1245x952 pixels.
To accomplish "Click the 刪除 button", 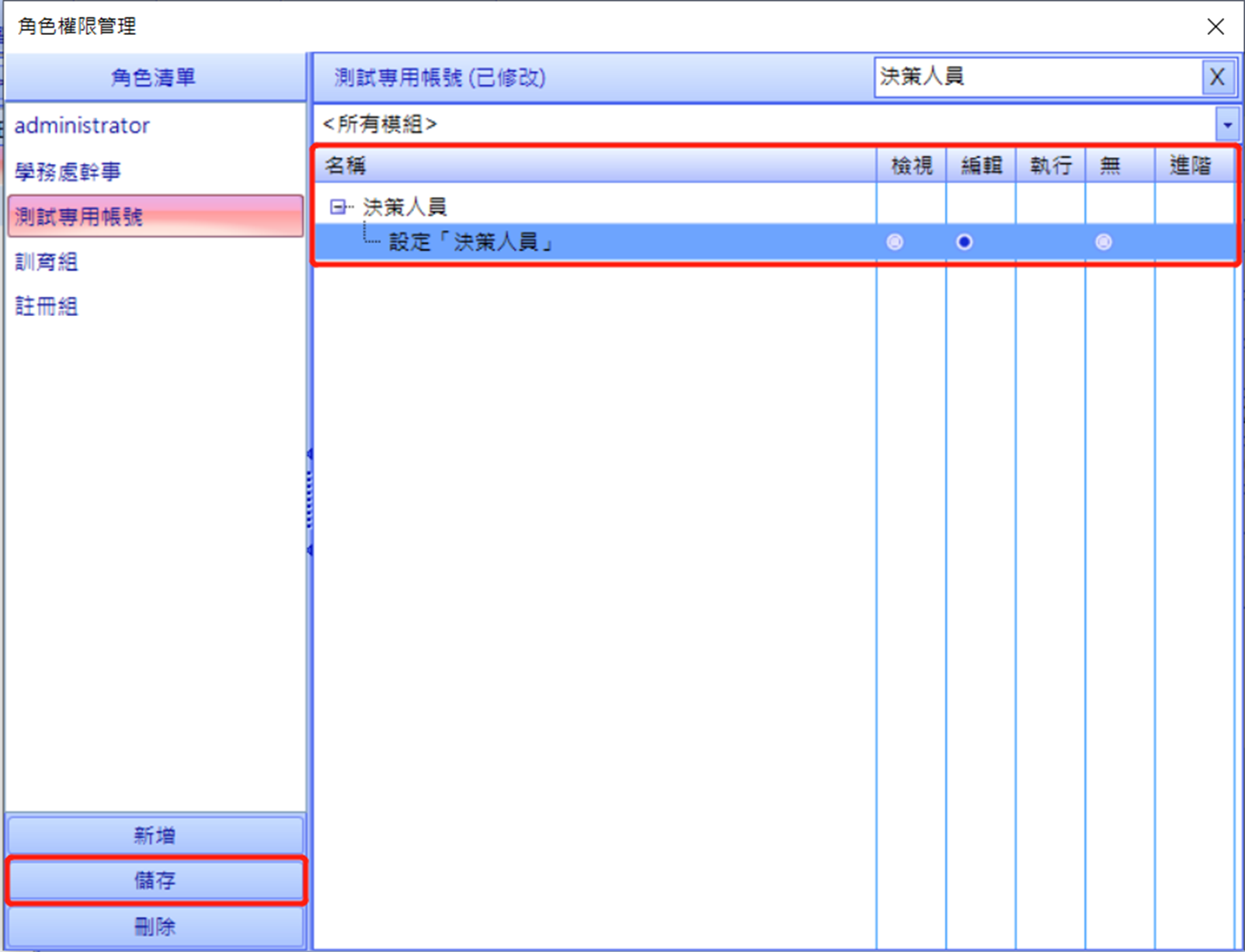I will [x=155, y=926].
